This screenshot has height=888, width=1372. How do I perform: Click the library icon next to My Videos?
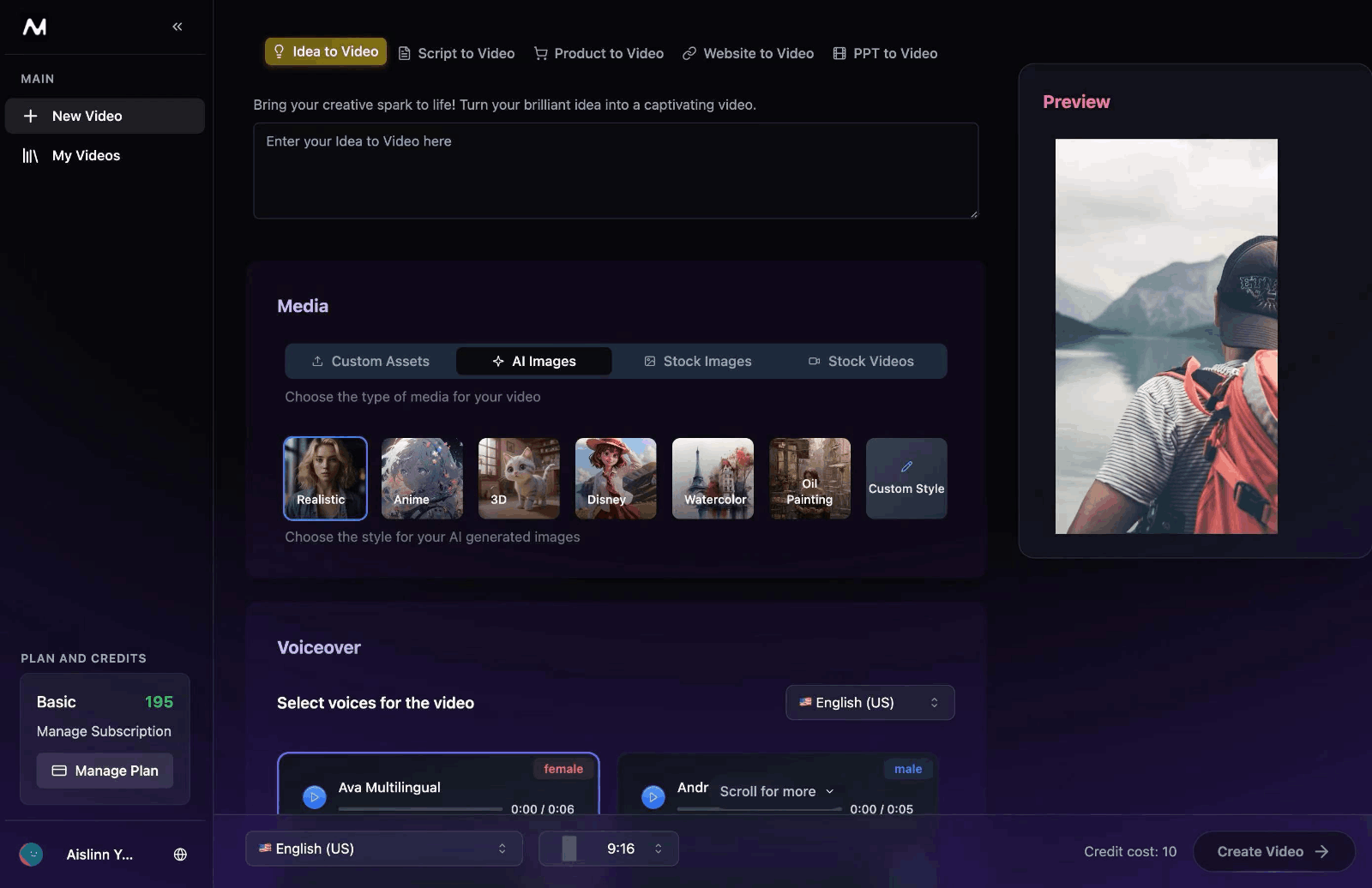pos(30,155)
